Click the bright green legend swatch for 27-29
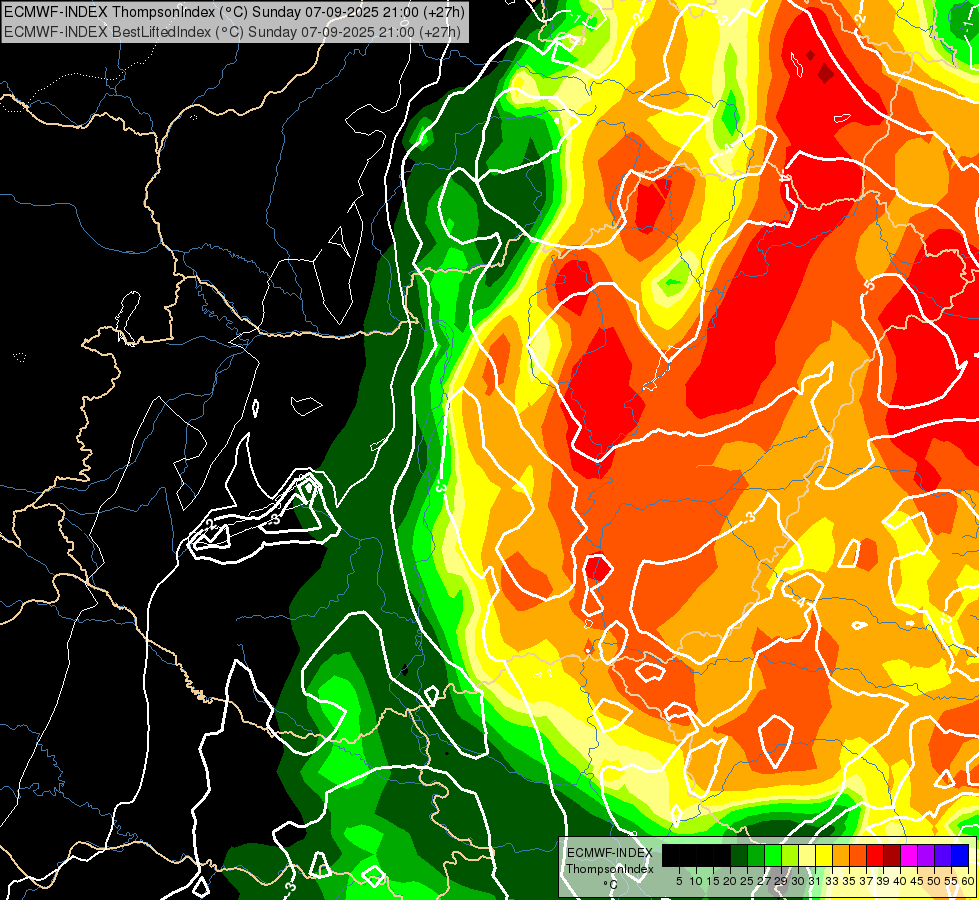The image size is (979, 900). (x=773, y=855)
